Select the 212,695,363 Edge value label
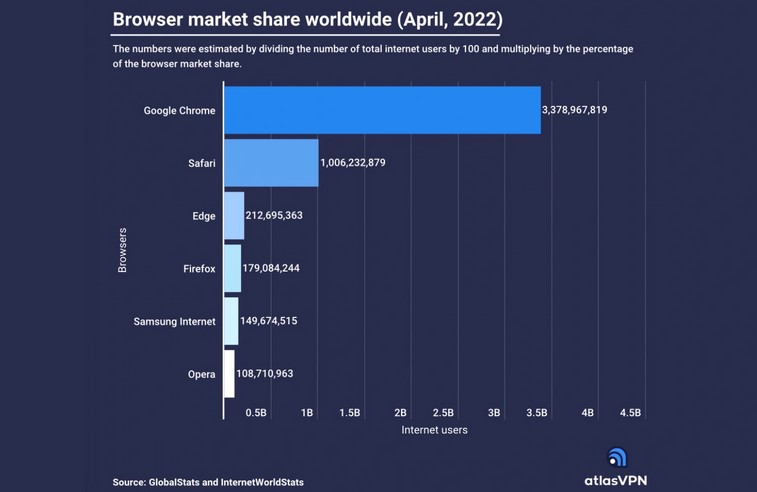 [274, 215]
